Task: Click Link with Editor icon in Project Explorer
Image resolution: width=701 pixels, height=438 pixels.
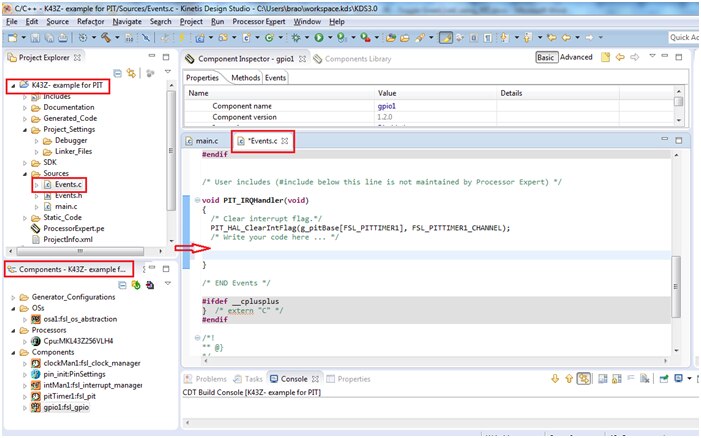Action: pyautogui.click(x=131, y=73)
